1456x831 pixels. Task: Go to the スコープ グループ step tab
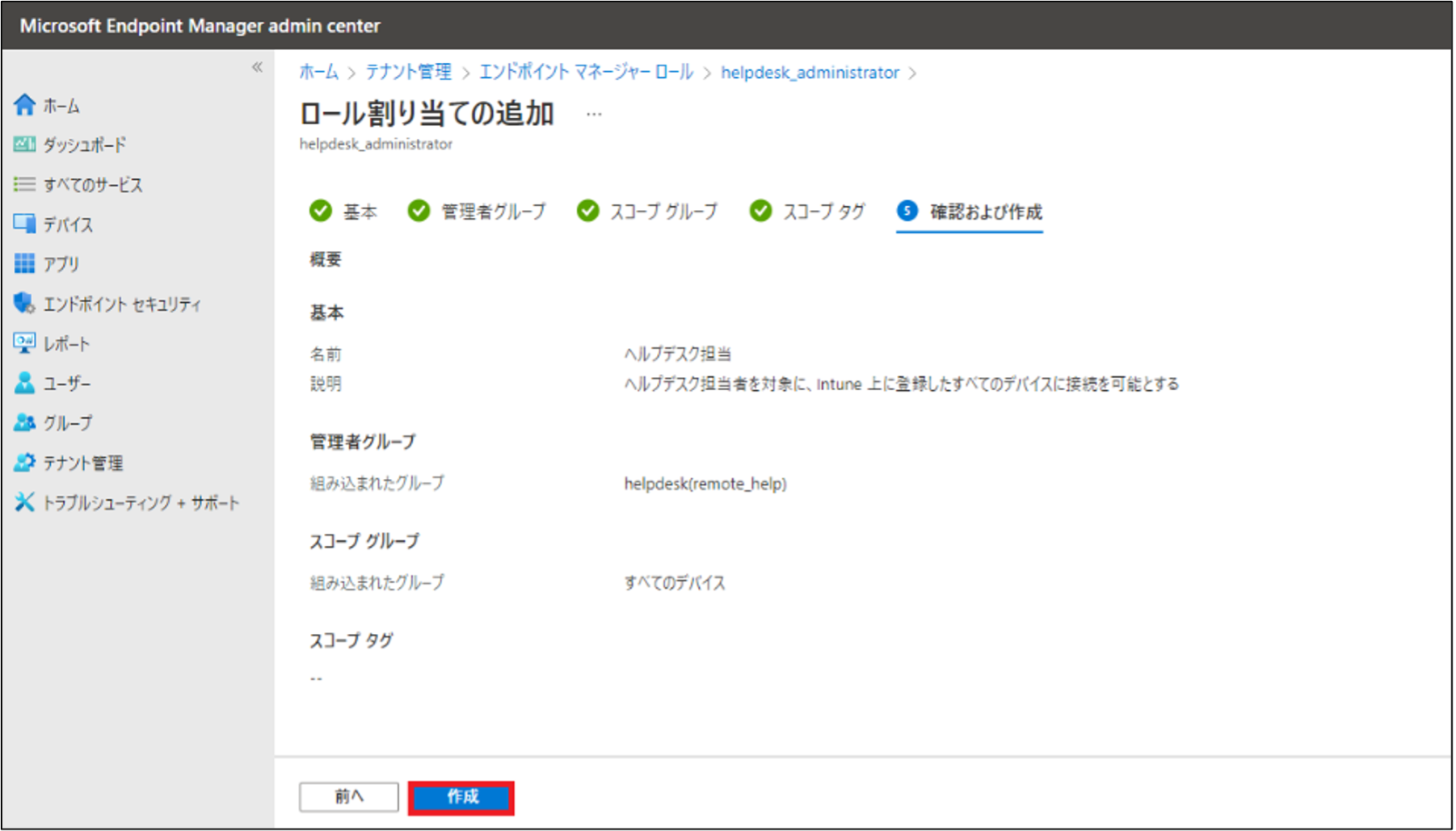tap(647, 212)
